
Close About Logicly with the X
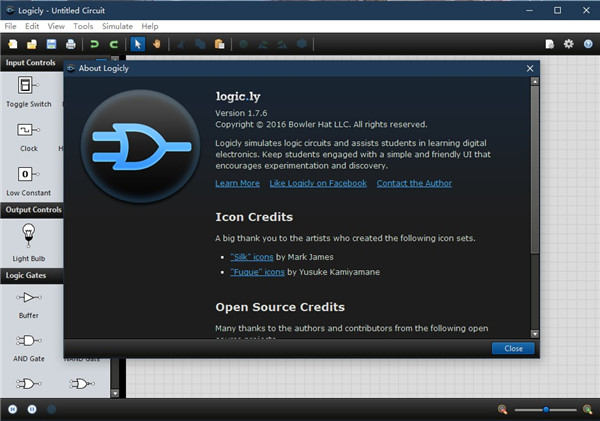pos(530,69)
